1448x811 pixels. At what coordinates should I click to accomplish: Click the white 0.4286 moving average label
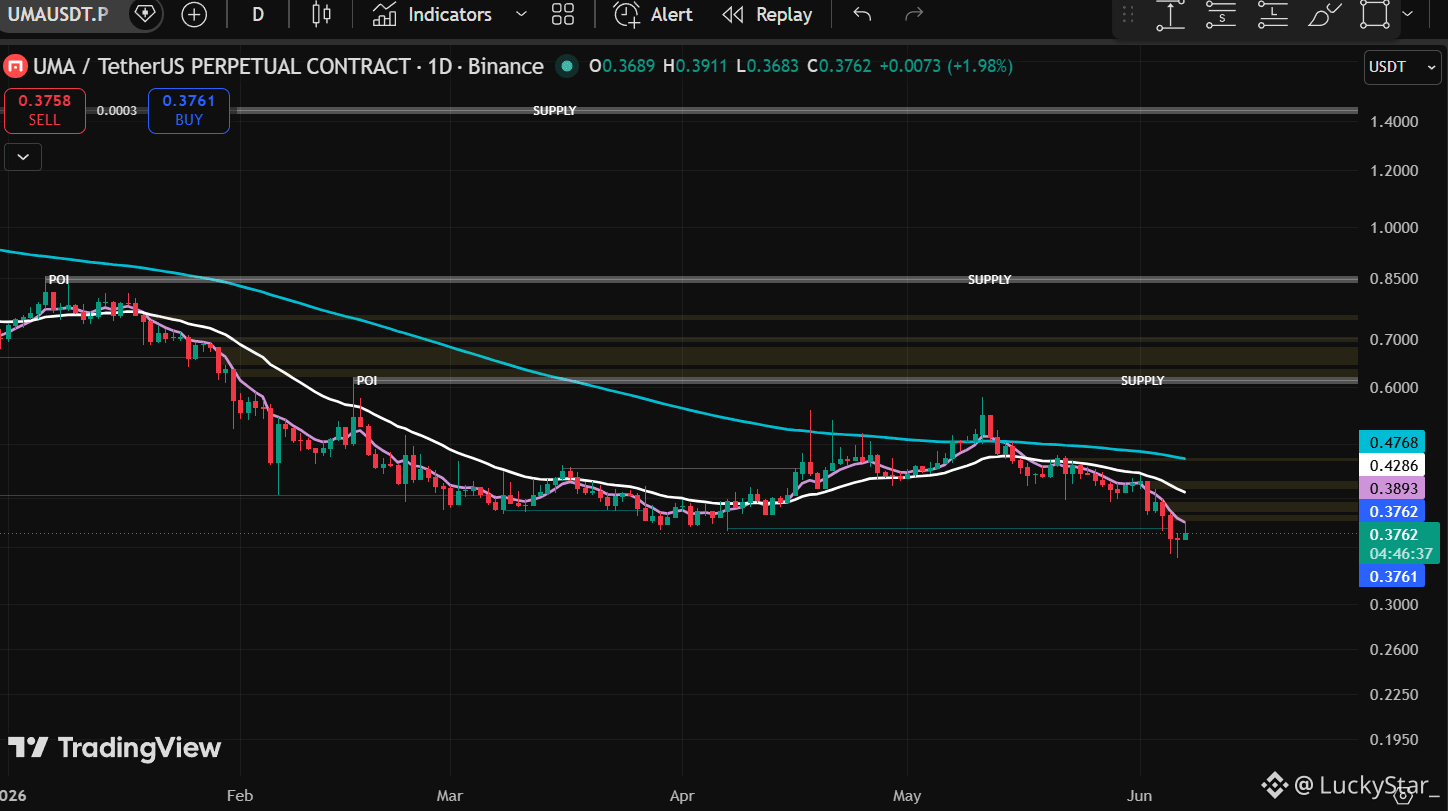pyautogui.click(x=1393, y=465)
